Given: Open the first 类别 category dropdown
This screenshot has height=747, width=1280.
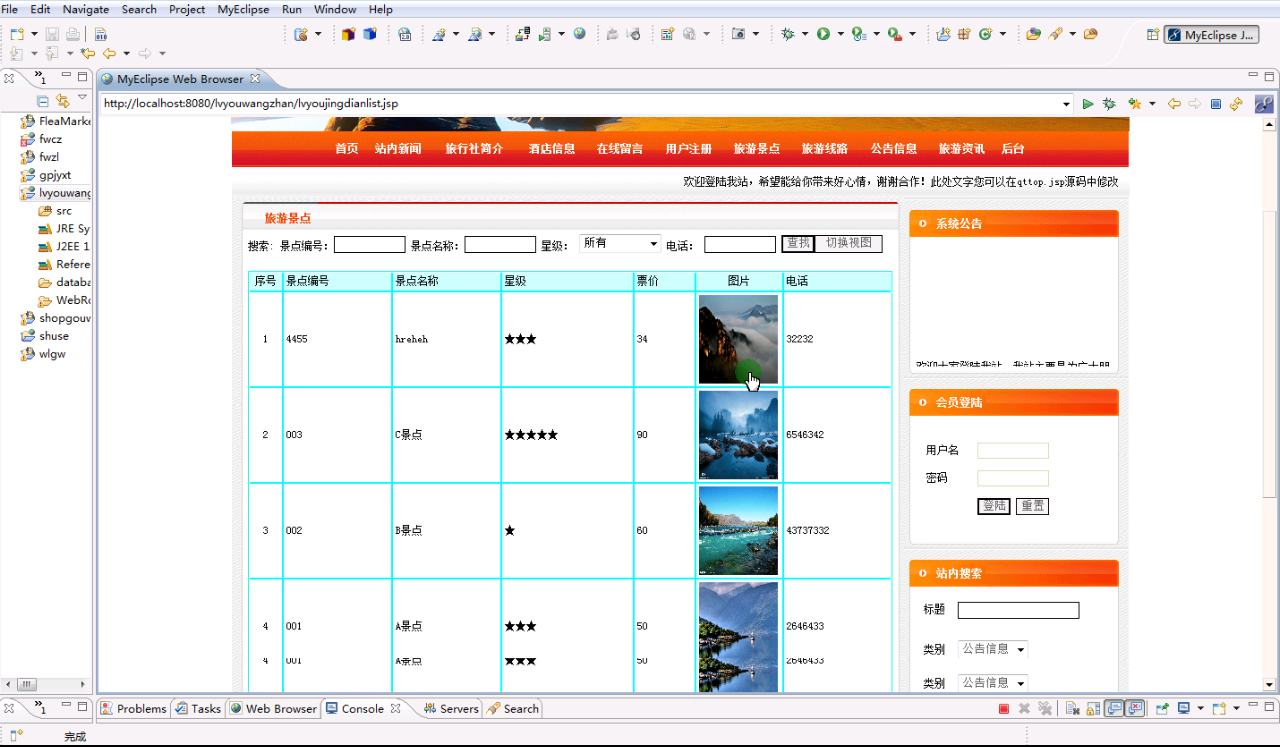Looking at the screenshot, I should point(992,649).
